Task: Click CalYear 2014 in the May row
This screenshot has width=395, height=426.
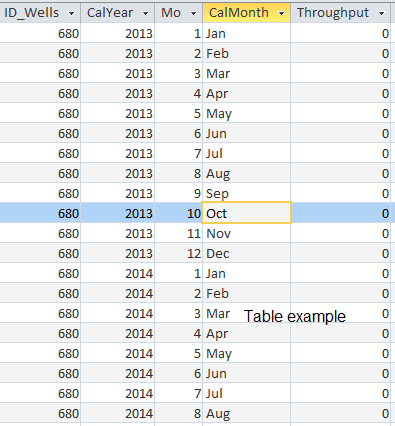Action: (x=118, y=353)
